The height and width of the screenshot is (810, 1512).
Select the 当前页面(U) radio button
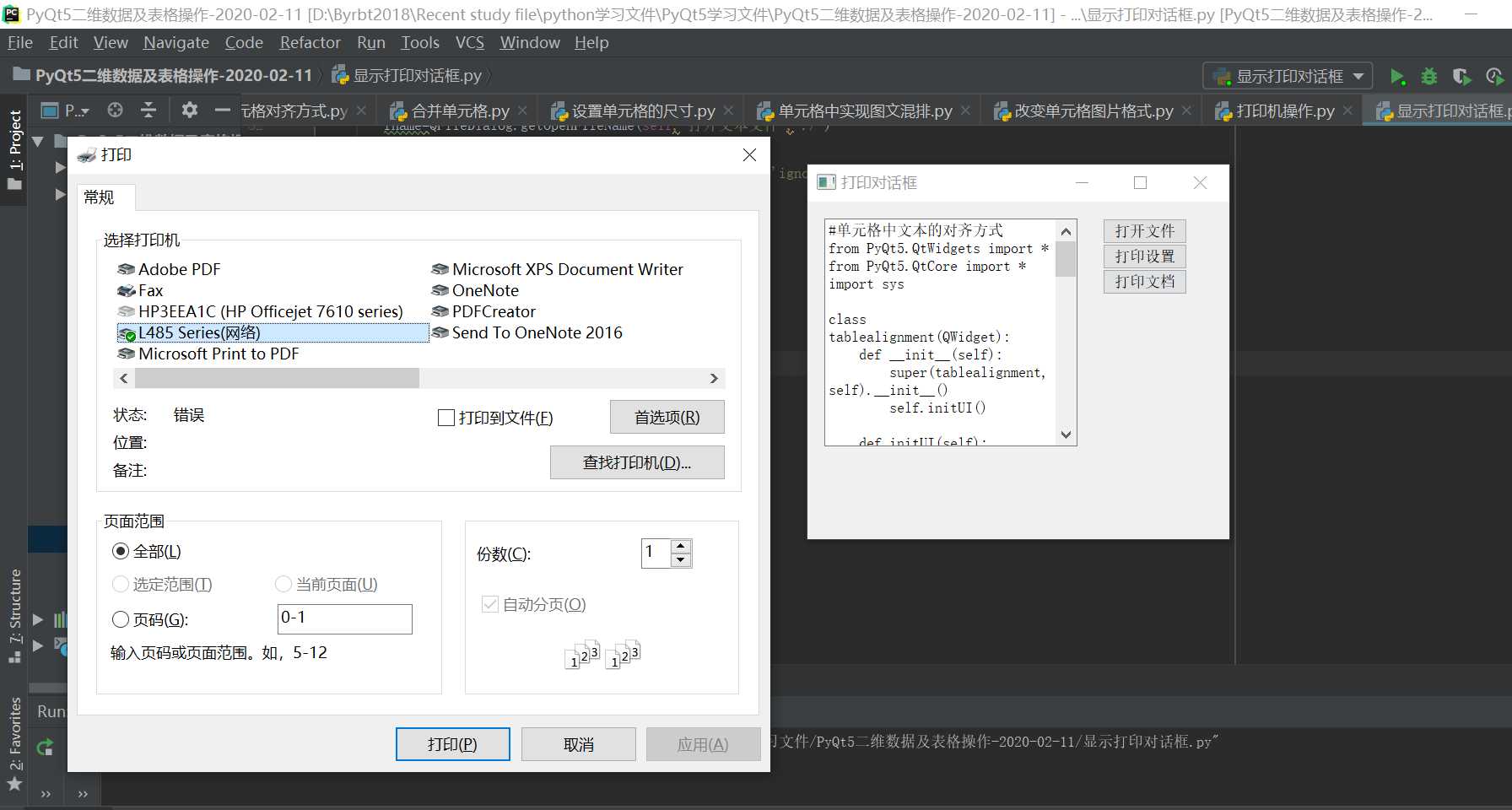(x=283, y=584)
